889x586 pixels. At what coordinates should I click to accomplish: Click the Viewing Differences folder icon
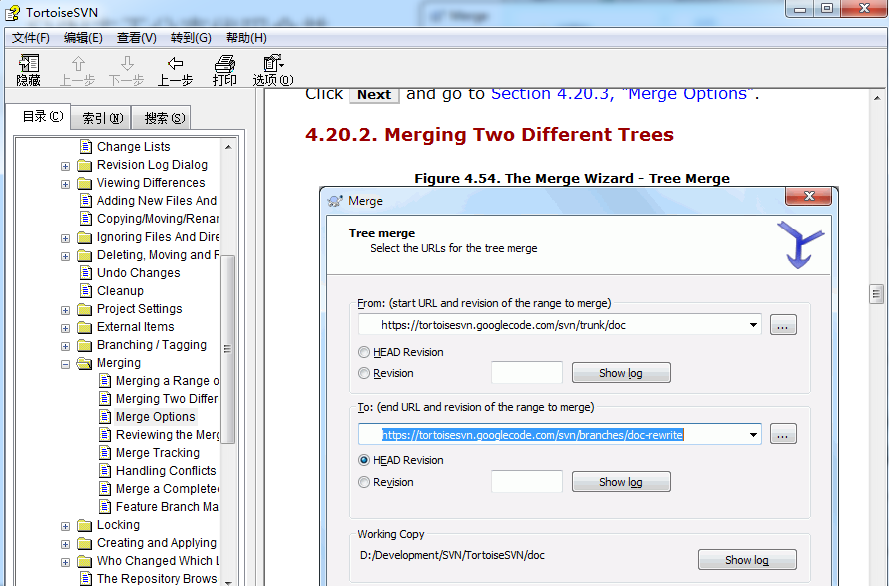84,183
